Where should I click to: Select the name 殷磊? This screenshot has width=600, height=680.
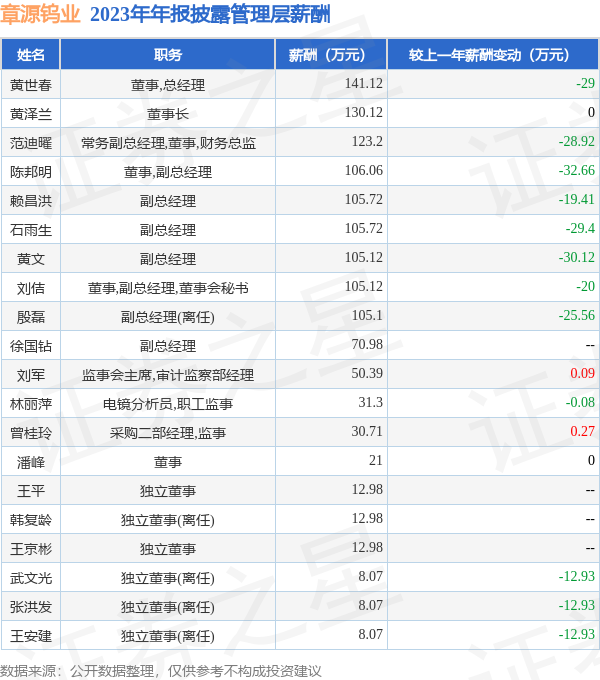coord(31,317)
